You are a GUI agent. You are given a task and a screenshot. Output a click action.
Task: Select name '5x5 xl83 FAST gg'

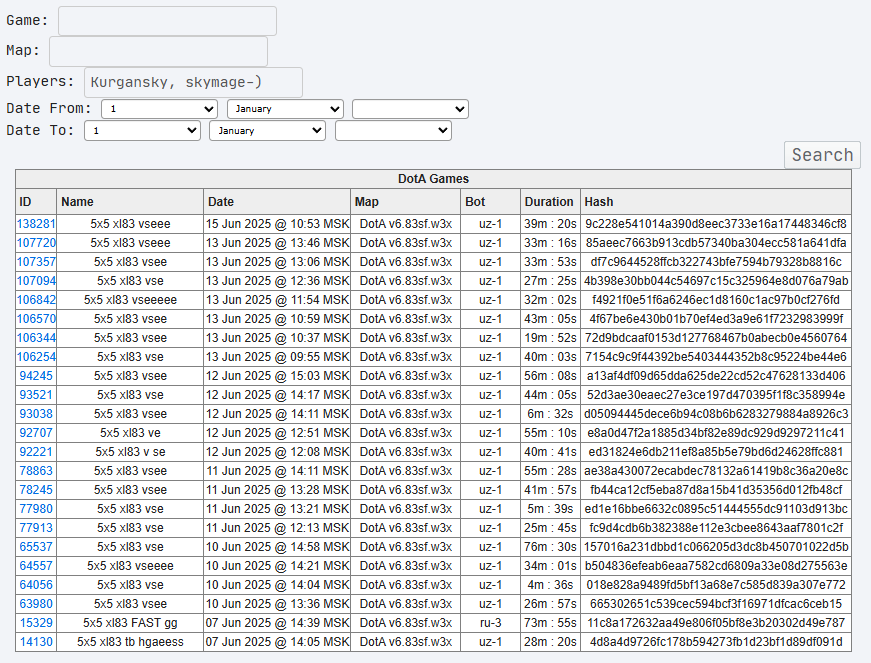[130, 623]
